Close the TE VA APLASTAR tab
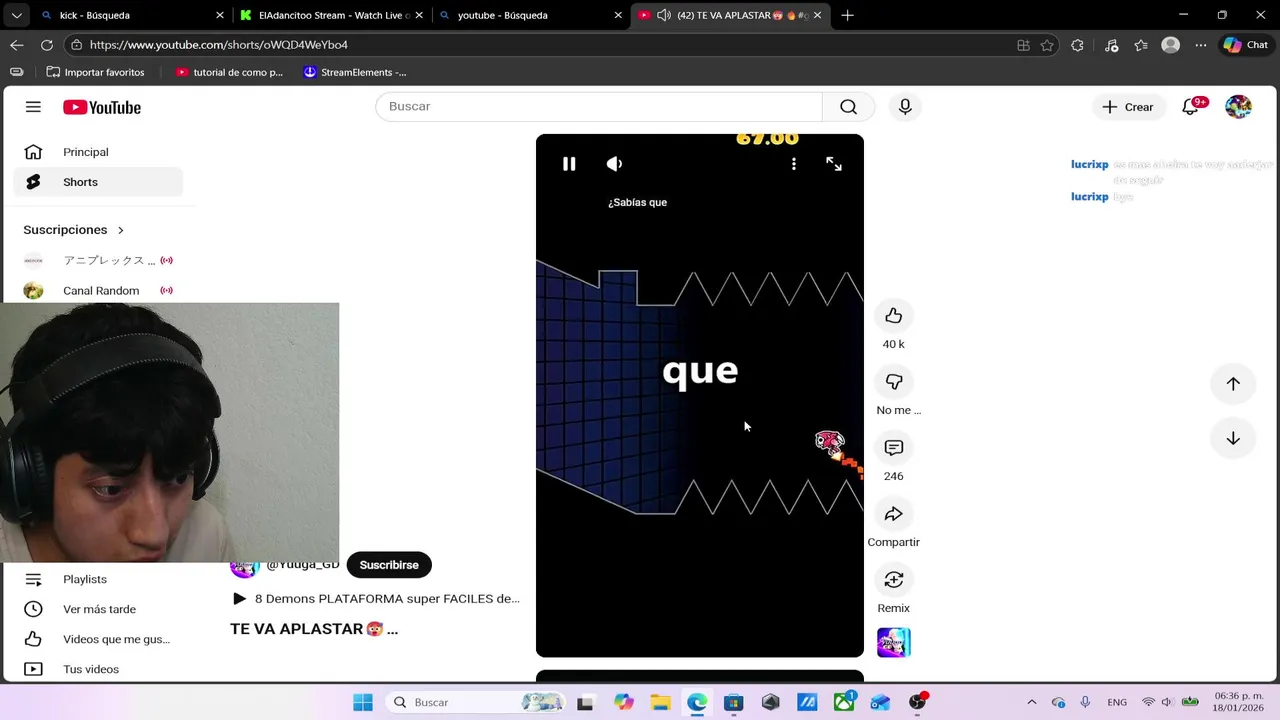This screenshot has height=720, width=1280. click(818, 15)
